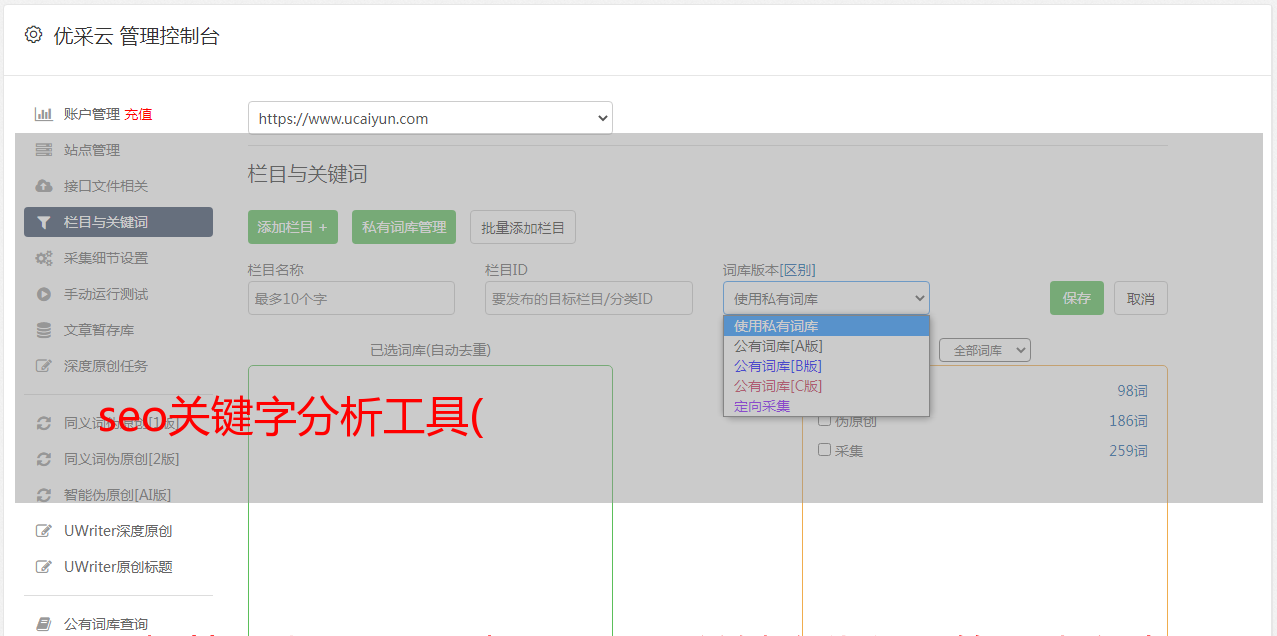1277x636 pixels.
Task: Click the database icon for 文章暂存库
Action: point(43,330)
